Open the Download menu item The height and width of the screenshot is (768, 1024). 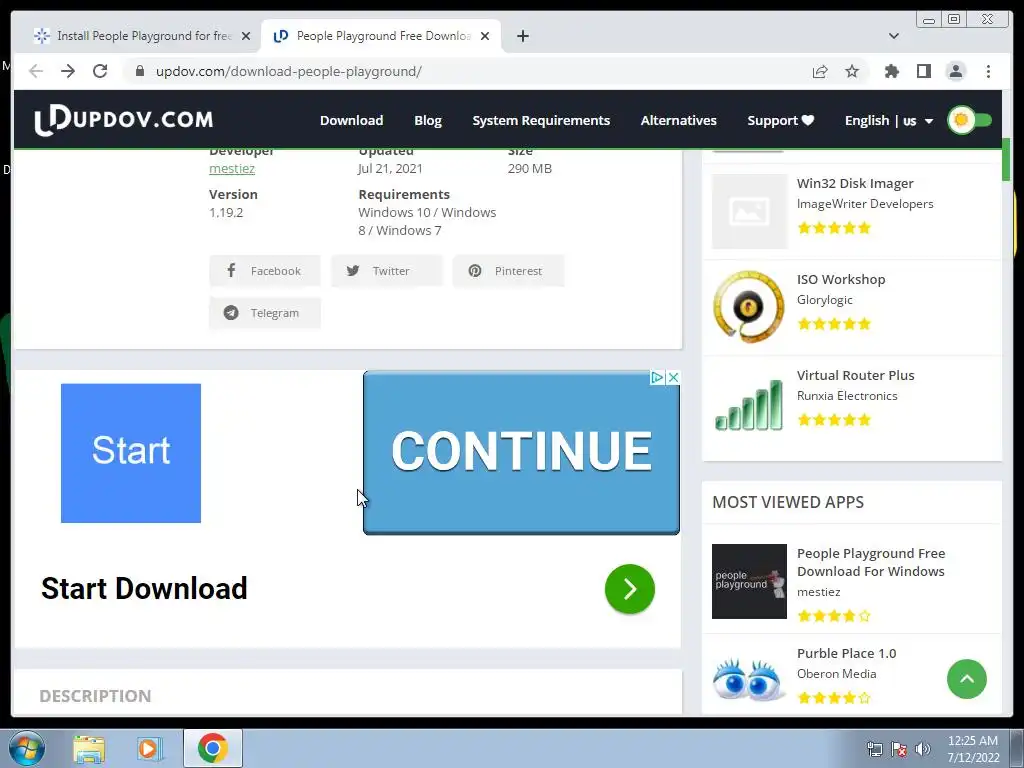pos(351,121)
